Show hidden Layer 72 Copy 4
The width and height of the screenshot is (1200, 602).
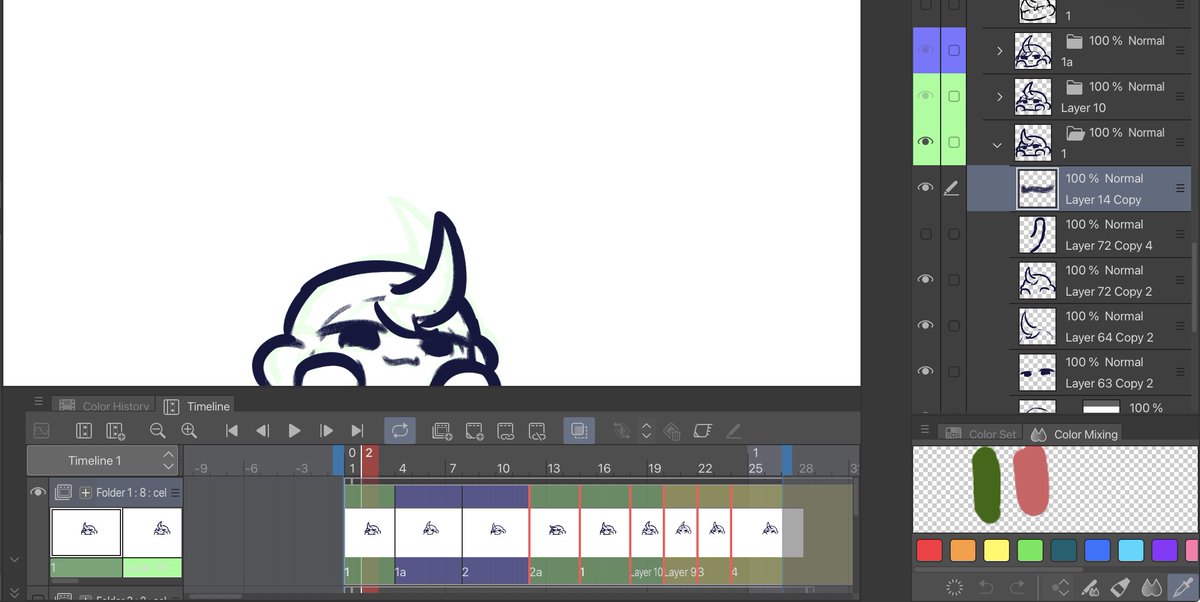pyautogui.click(x=926, y=234)
